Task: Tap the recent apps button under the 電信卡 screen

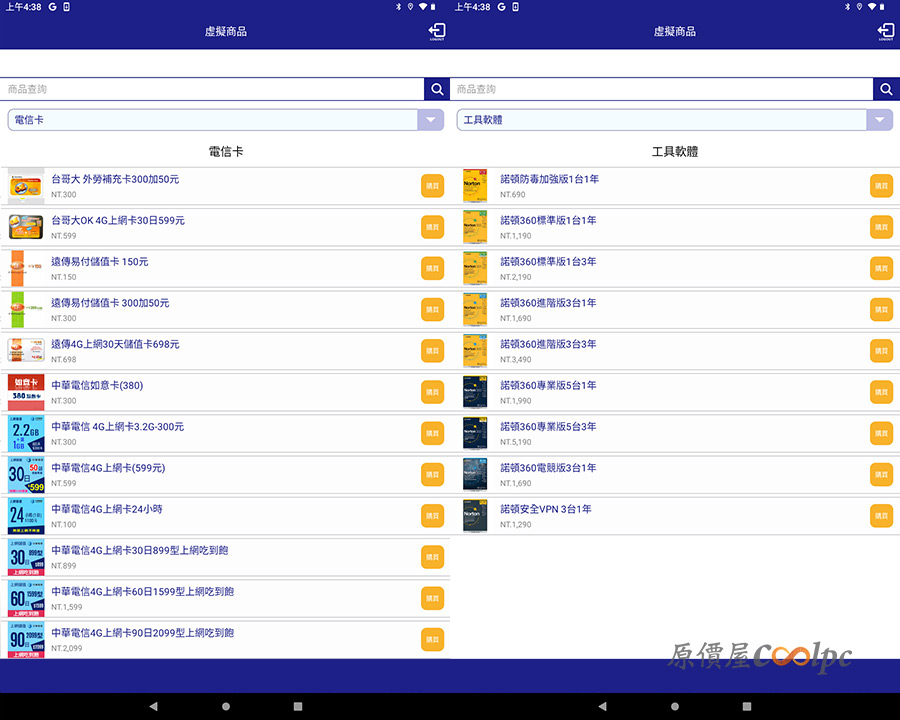Action: click(x=298, y=706)
